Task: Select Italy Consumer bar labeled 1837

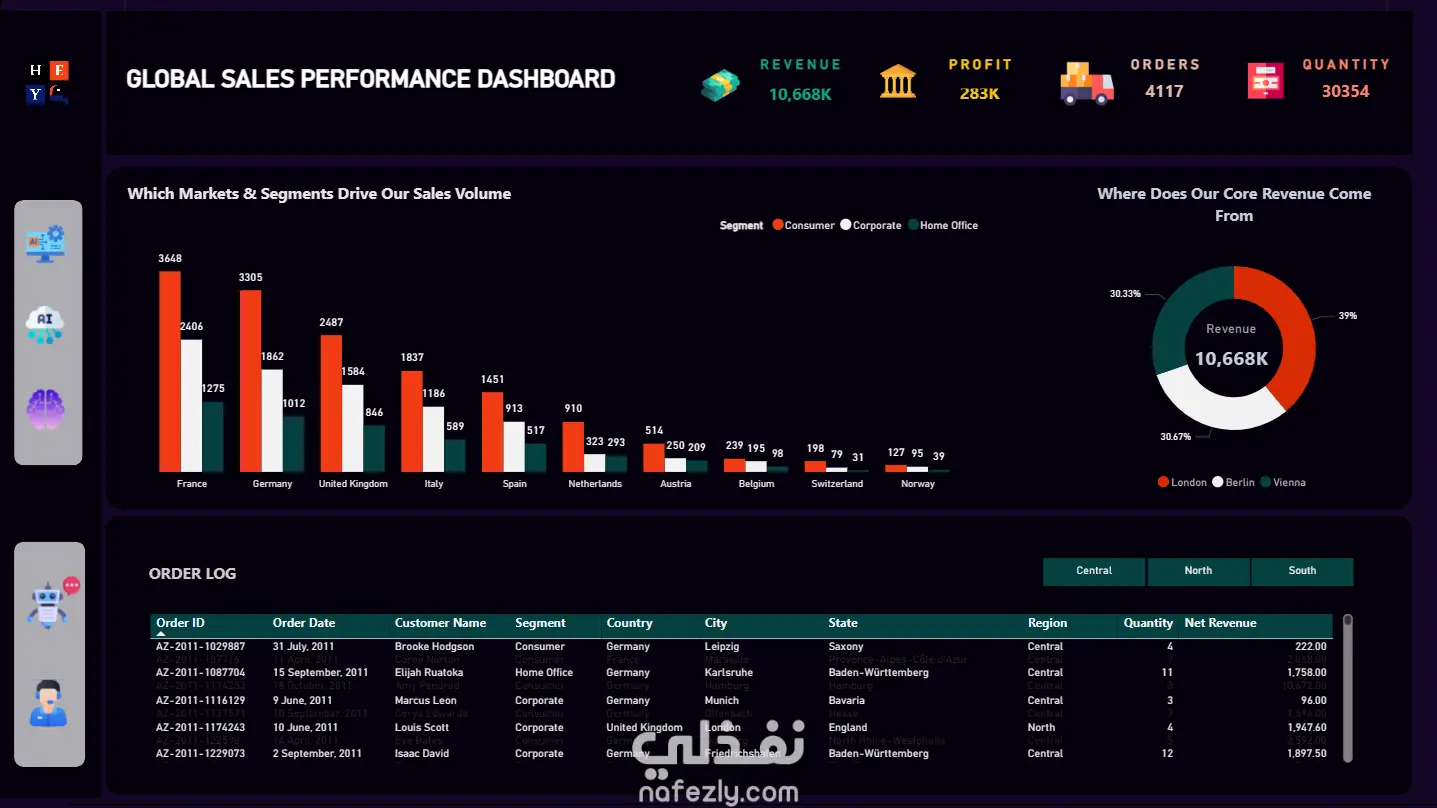Action: 412,421
